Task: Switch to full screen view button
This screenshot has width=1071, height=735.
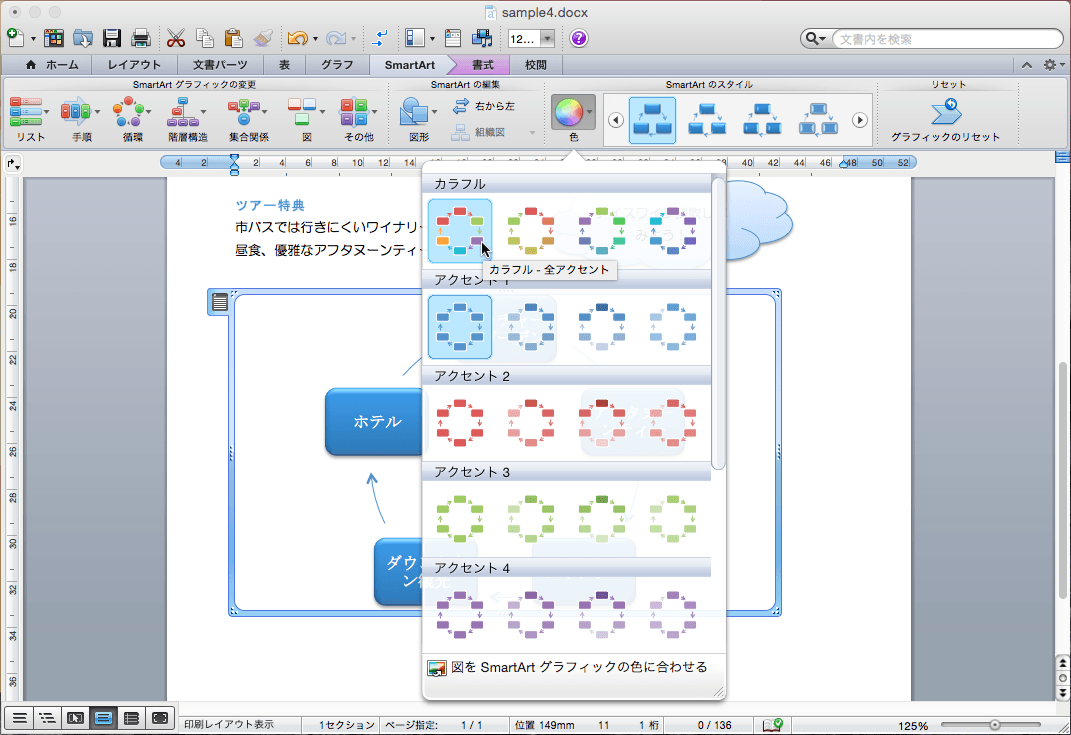Action: 159,718
